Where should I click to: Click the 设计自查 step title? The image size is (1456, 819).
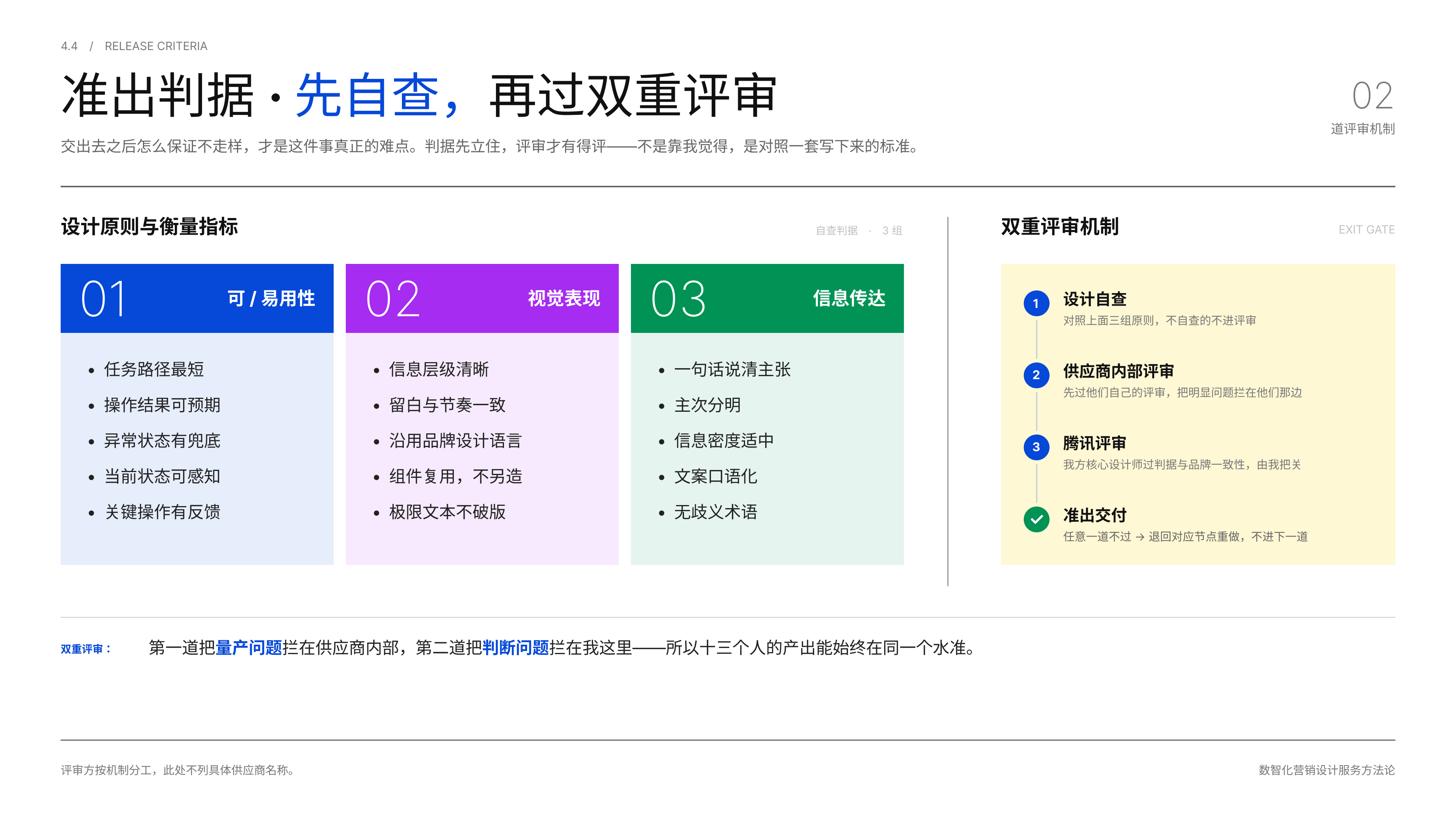(x=1095, y=299)
